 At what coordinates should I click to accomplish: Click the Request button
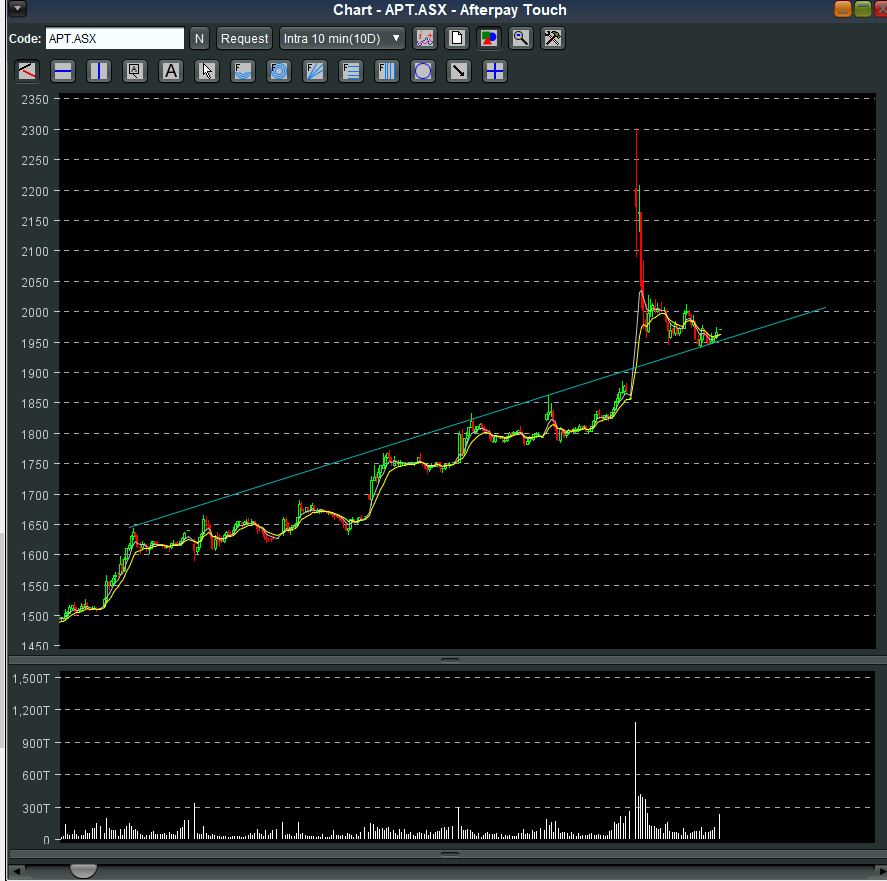(x=244, y=38)
